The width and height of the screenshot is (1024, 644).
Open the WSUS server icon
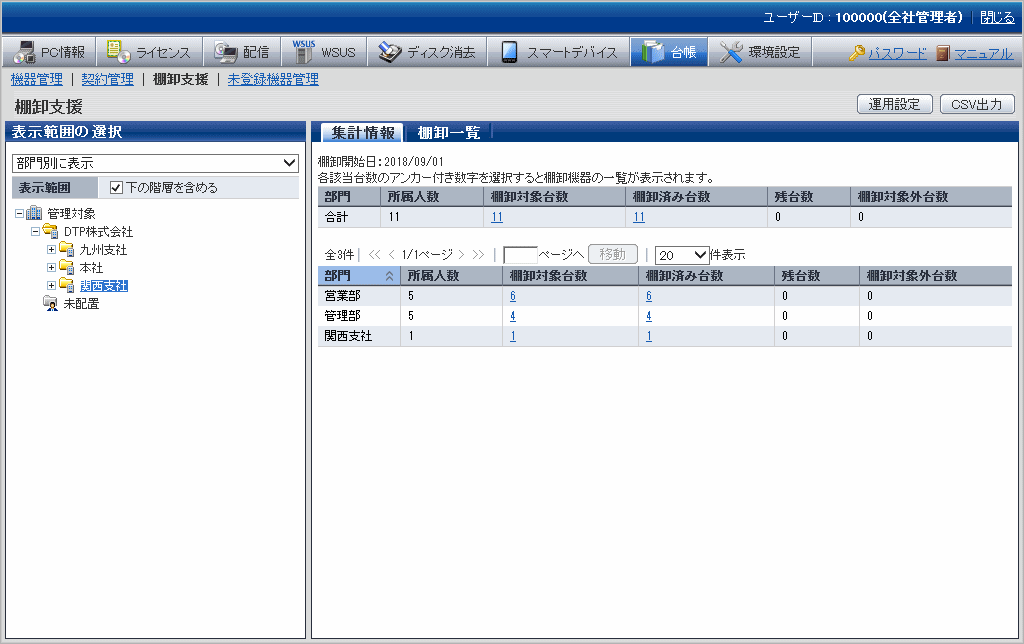click(x=303, y=52)
